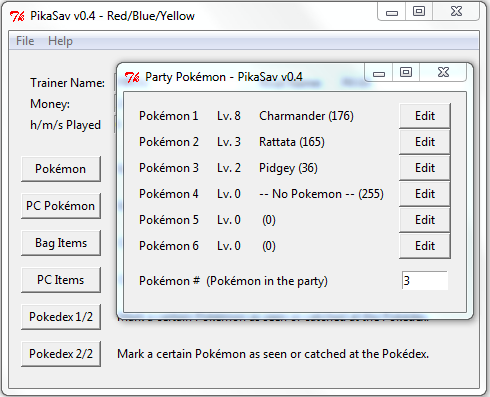490x397 pixels.
Task: Close the Party Pokémon window
Action: point(443,72)
